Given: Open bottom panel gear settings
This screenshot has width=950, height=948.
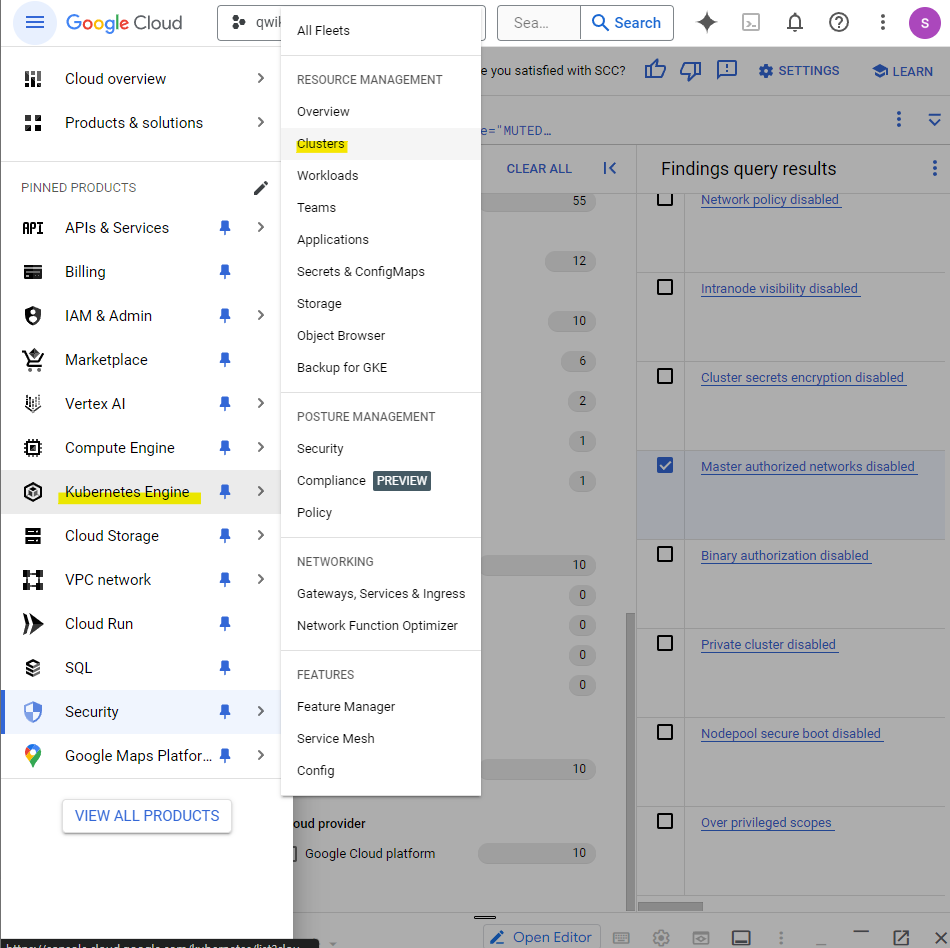Looking at the screenshot, I should pyautogui.click(x=661, y=938).
